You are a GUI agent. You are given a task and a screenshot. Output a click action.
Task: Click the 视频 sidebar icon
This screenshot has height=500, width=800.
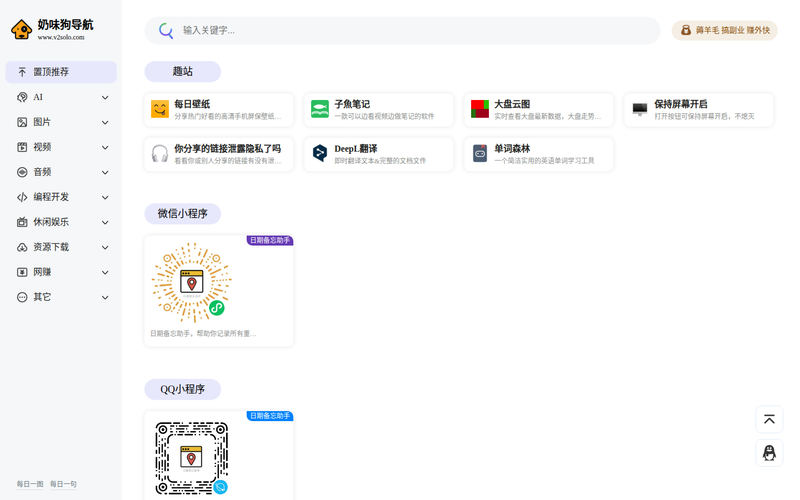click(x=22, y=147)
